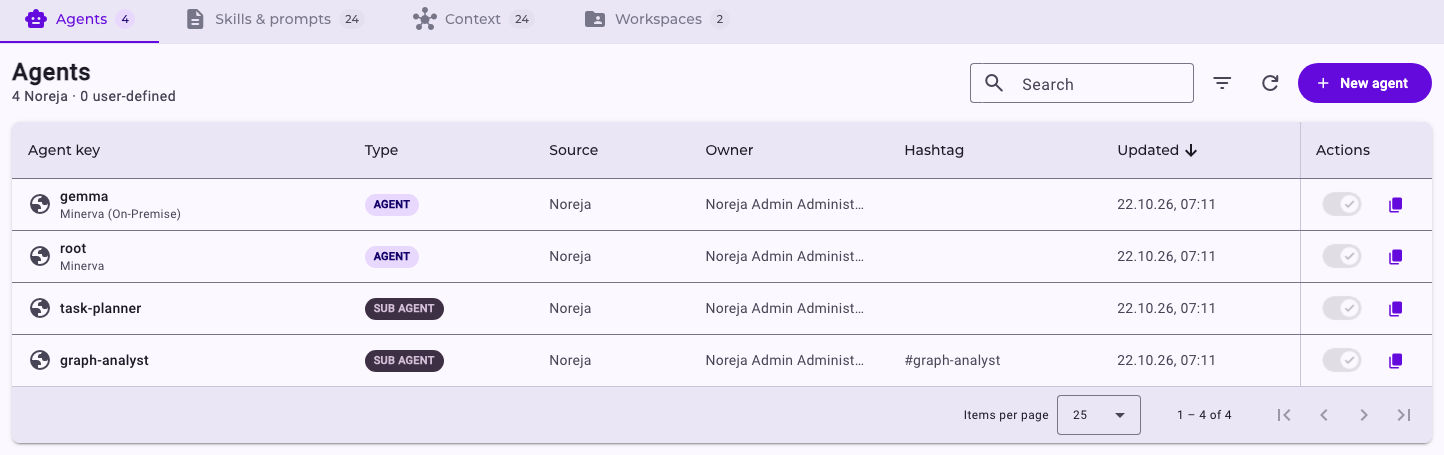This screenshot has height=455, width=1444.
Task: Click globe icon of task-planner
Action: (40, 308)
